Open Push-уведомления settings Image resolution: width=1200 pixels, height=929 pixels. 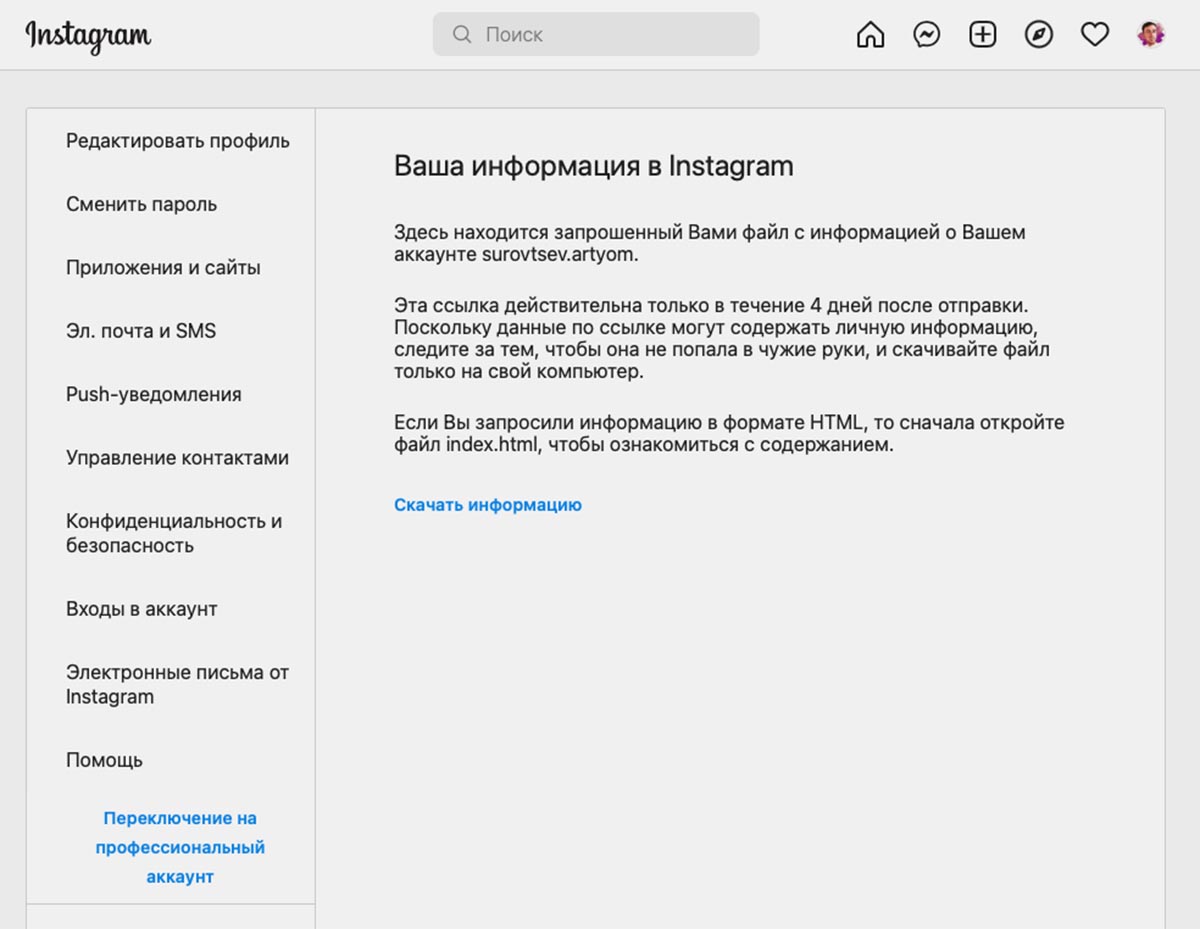154,394
